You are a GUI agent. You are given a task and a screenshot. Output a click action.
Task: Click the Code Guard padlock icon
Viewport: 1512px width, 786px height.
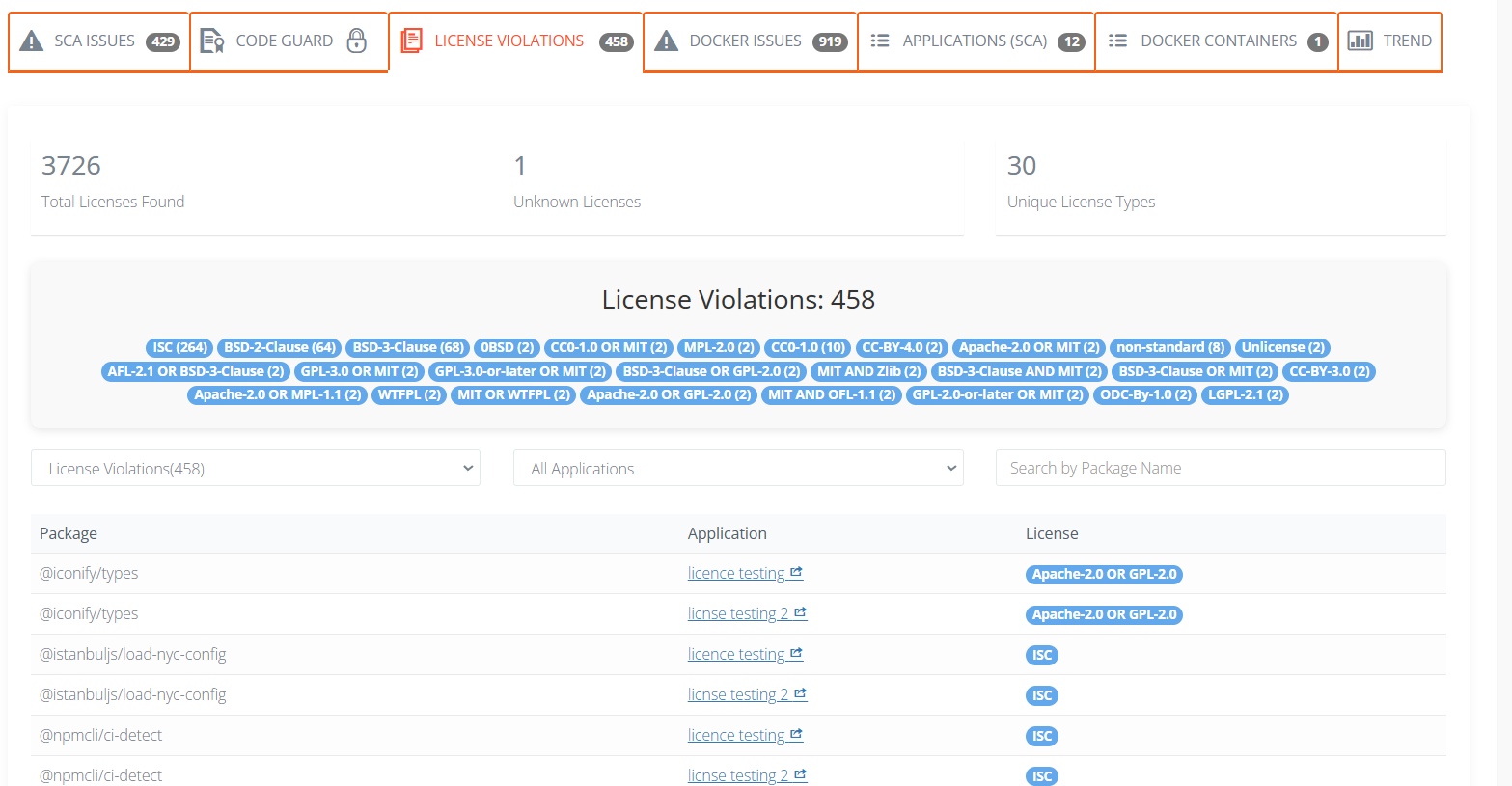coord(357,41)
